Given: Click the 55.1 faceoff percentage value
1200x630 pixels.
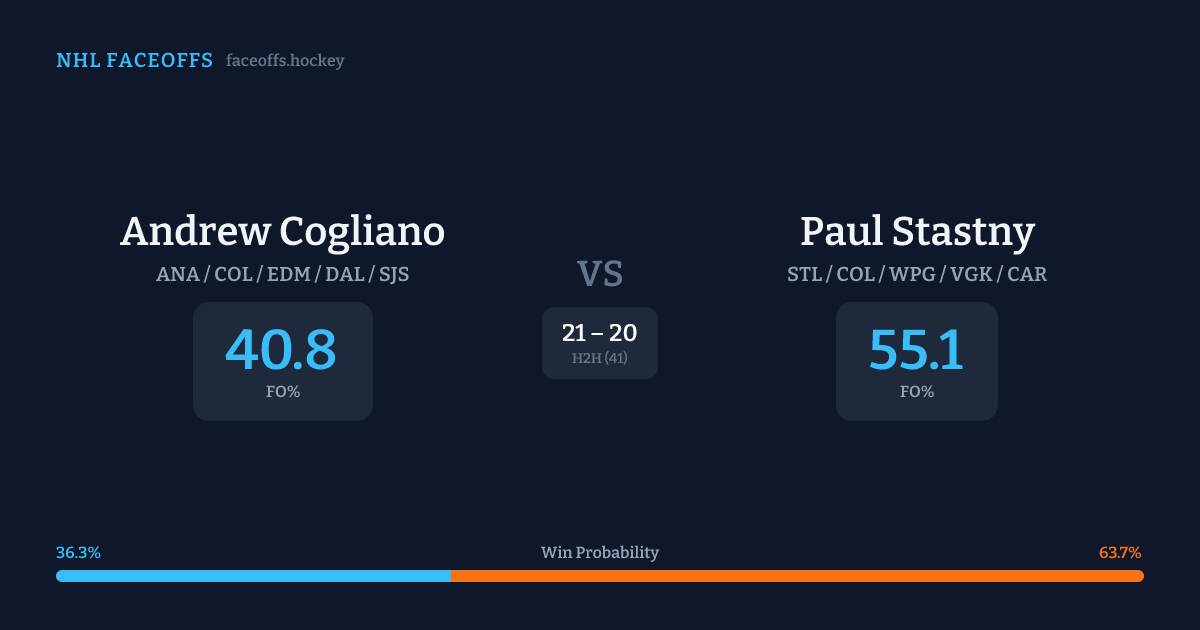Looking at the screenshot, I should (x=916, y=350).
